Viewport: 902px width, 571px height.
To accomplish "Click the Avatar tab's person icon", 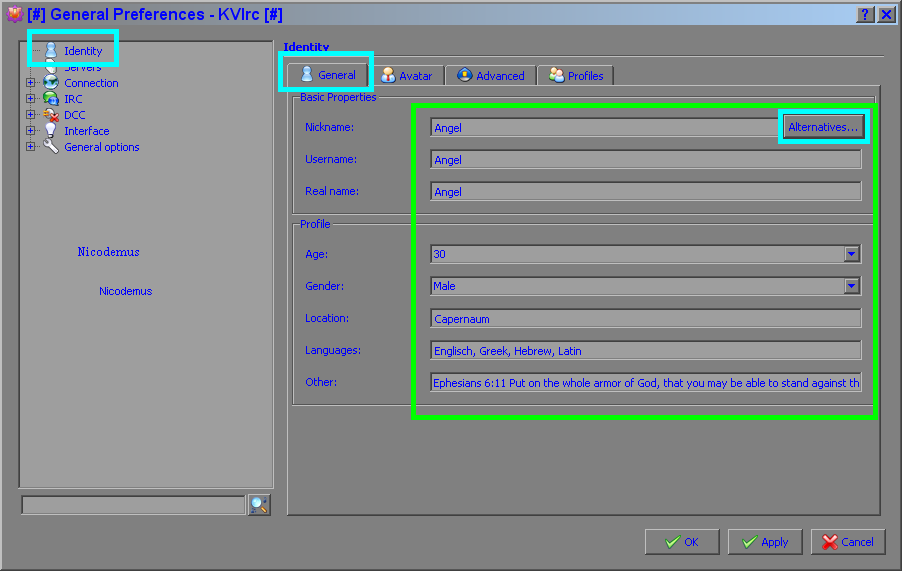I will pyautogui.click(x=388, y=75).
